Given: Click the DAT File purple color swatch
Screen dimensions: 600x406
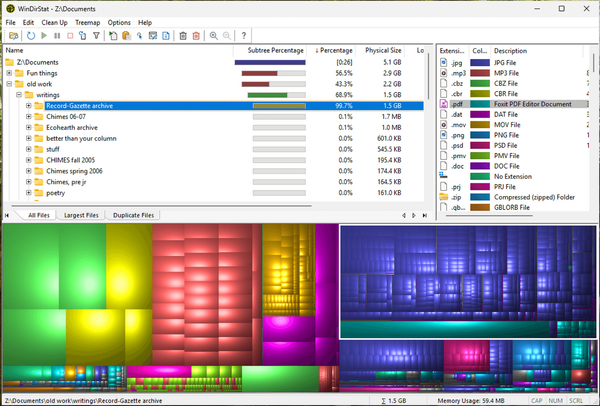Looking at the screenshot, I should click(480, 114).
